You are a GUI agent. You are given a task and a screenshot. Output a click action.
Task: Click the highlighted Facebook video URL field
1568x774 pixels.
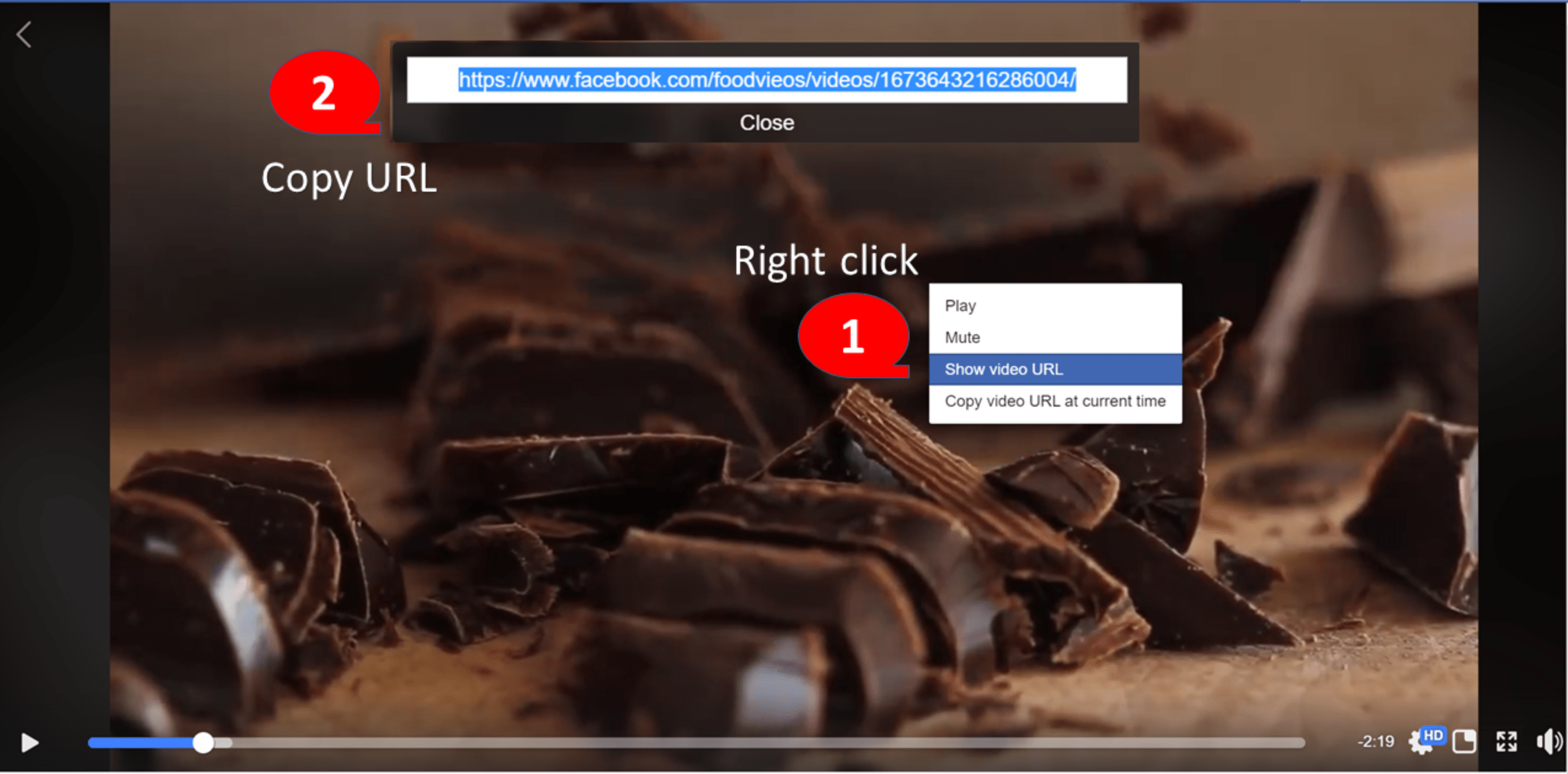[x=766, y=80]
